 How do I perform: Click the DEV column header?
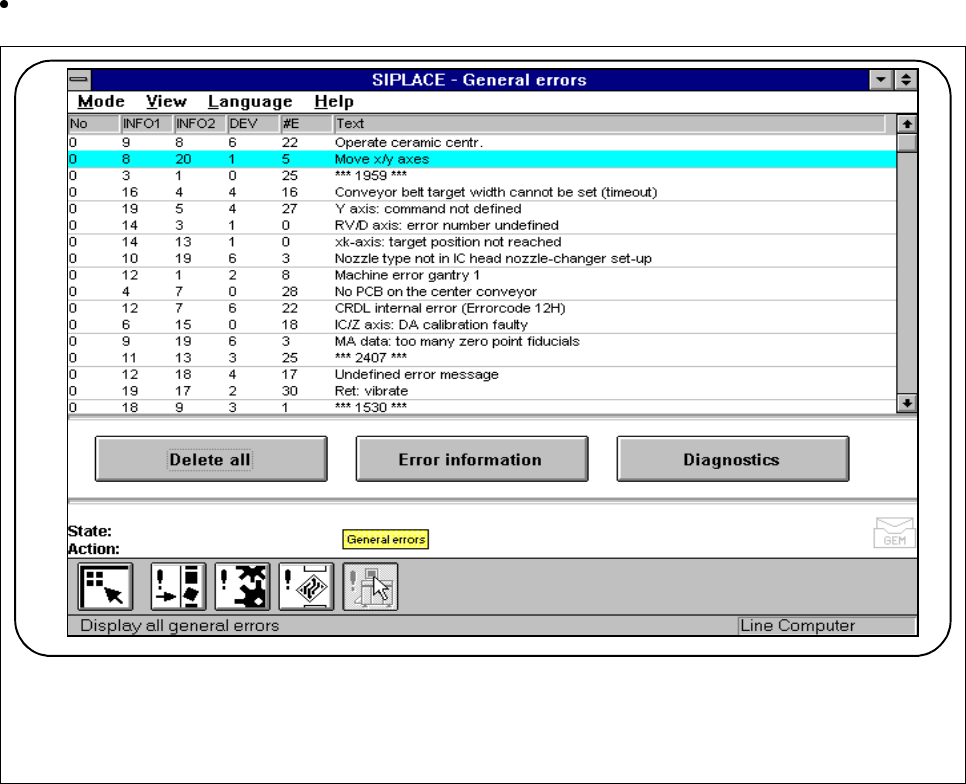[x=253, y=124]
